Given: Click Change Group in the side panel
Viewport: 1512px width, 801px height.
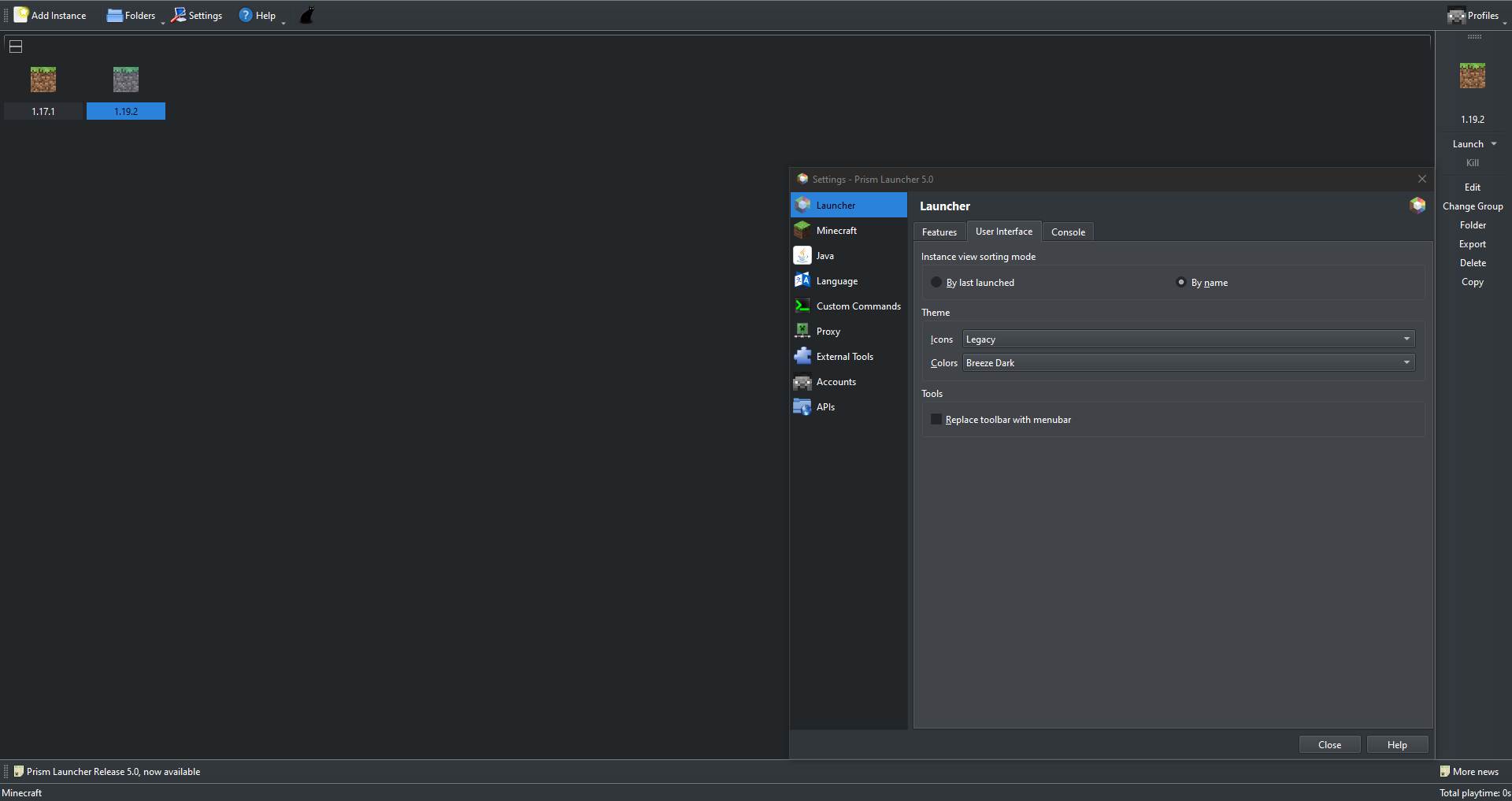Looking at the screenshot, I should [1473, 206].
